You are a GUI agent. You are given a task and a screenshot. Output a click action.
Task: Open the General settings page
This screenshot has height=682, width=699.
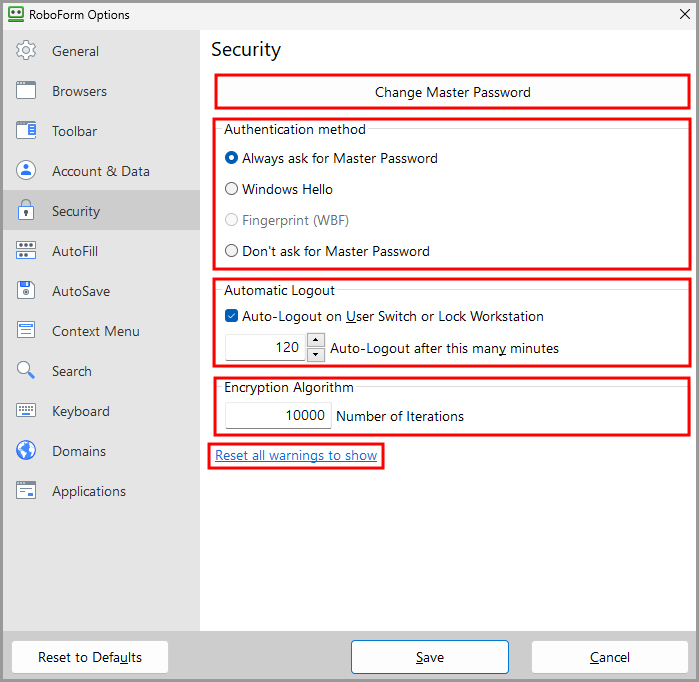coord(102,51)
